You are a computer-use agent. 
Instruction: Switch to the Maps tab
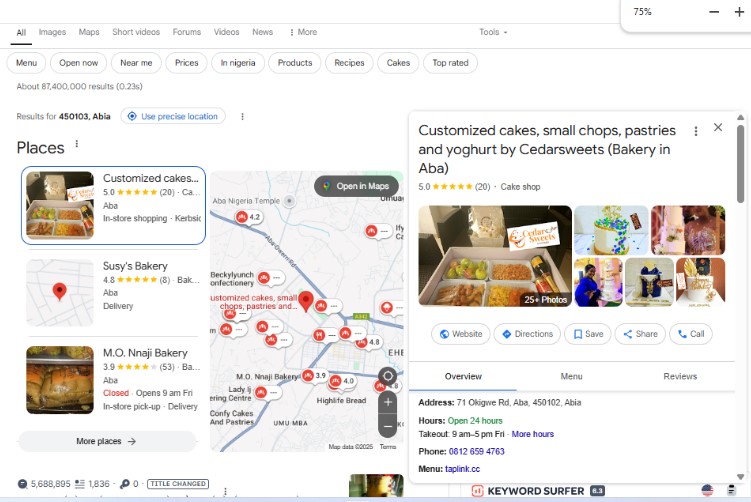click(x=89, y=32)
